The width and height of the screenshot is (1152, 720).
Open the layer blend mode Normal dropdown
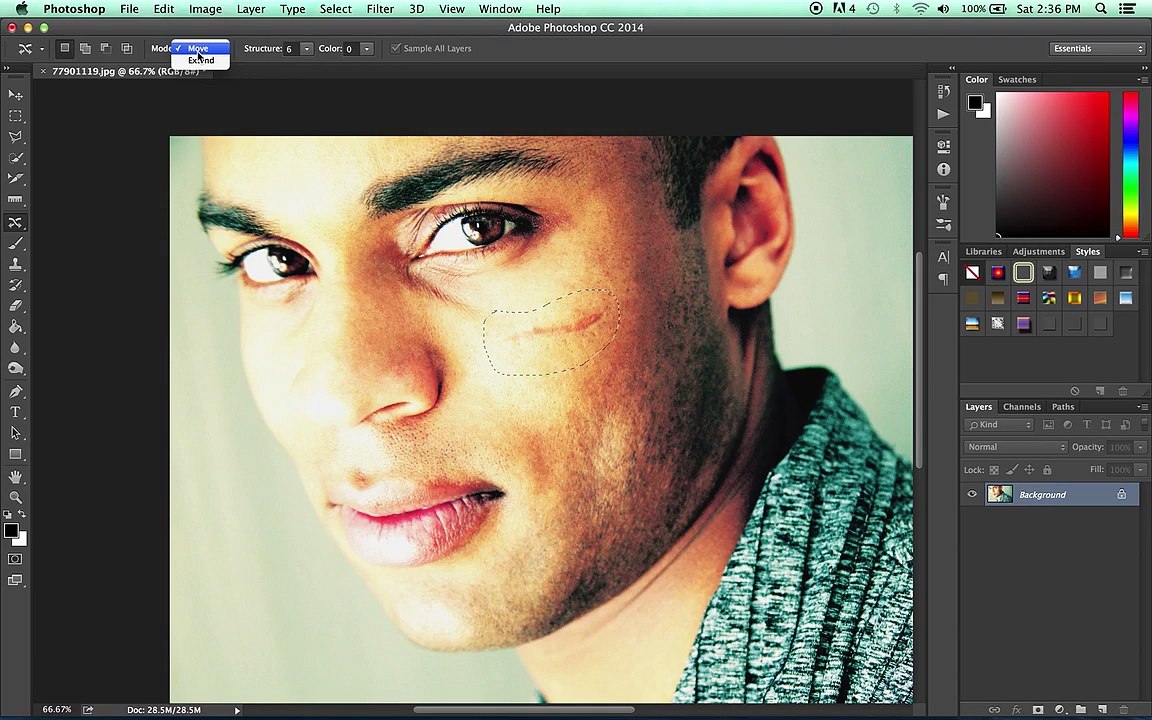pyautogui.click(x=1015, y=447)
